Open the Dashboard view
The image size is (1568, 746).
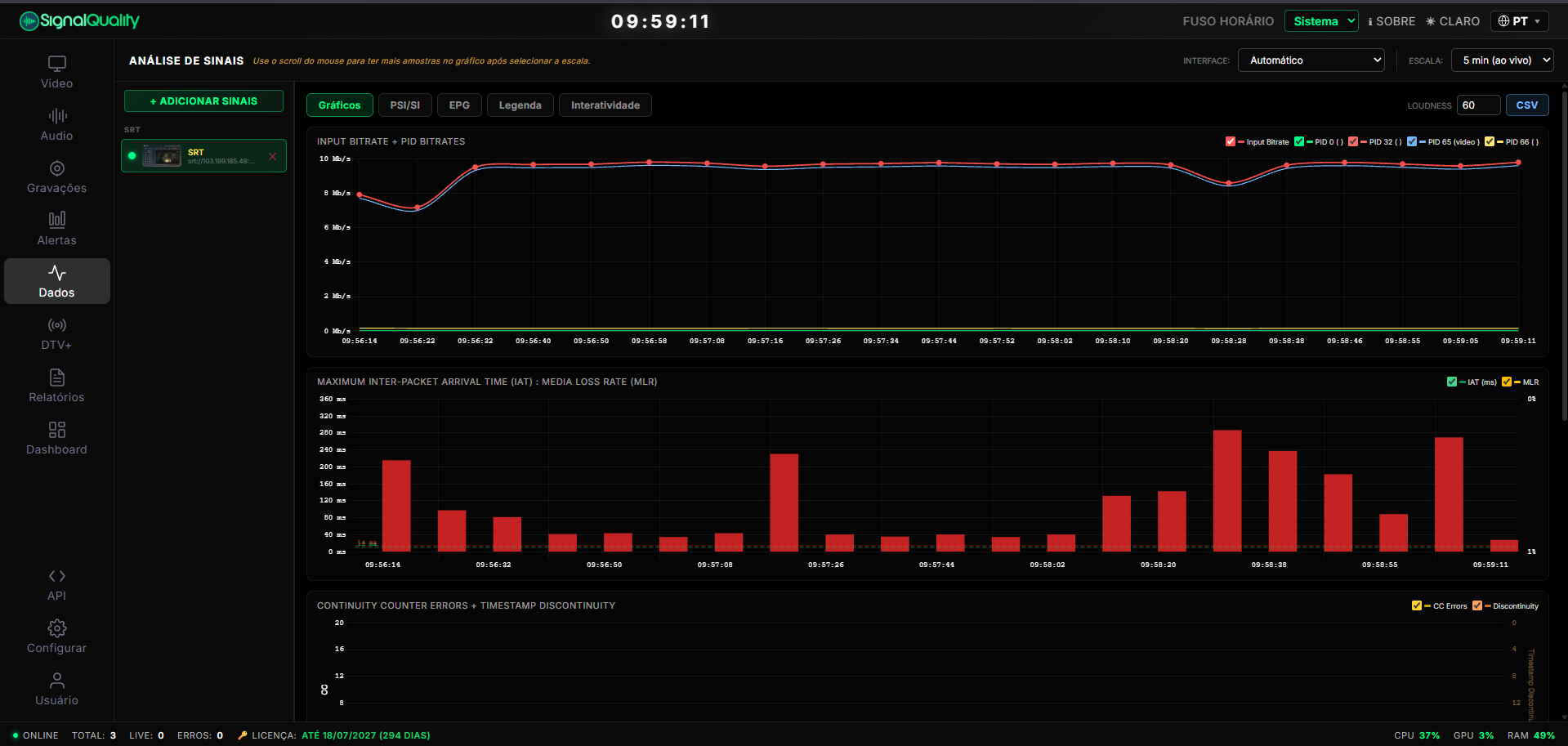tap(56, 438)
